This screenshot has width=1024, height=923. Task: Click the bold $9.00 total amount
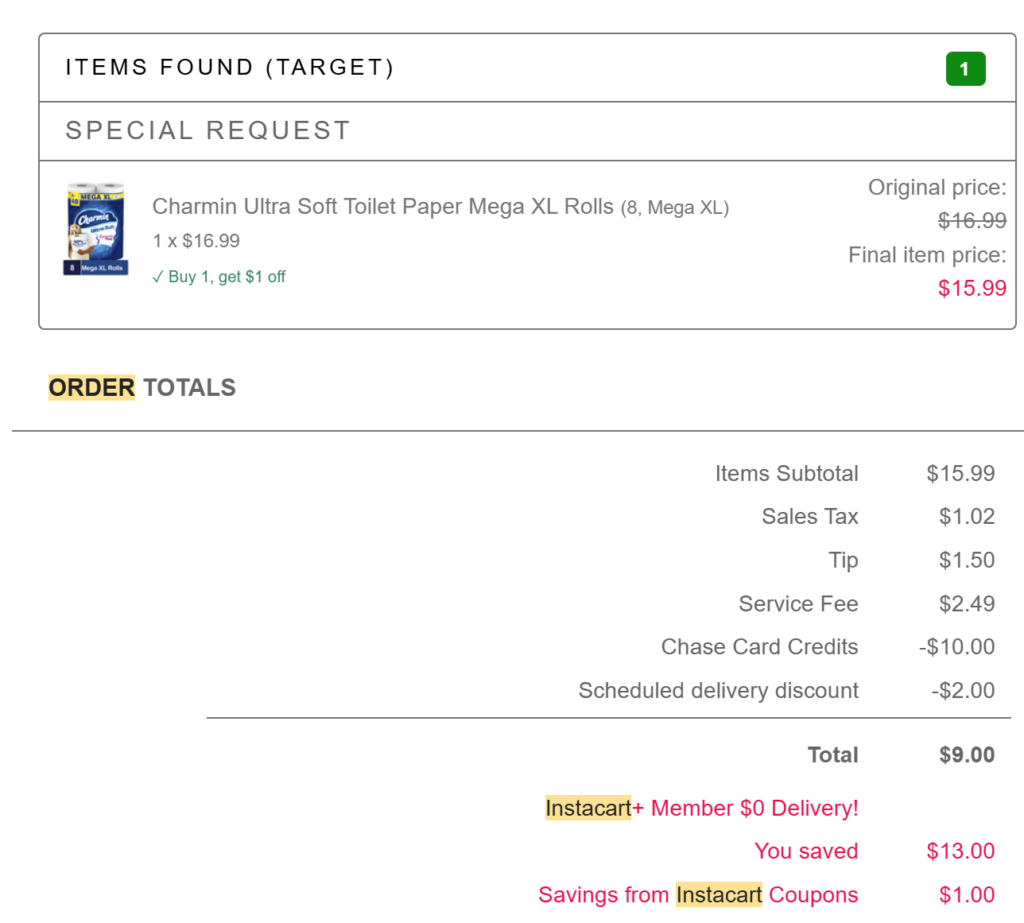(966, 755)
